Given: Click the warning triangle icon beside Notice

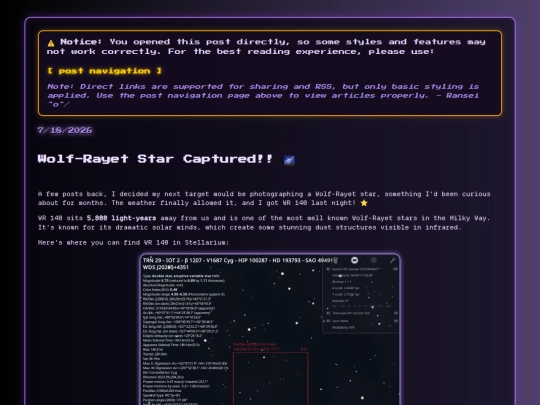Looking at the screenshot, I should (51, 43).
